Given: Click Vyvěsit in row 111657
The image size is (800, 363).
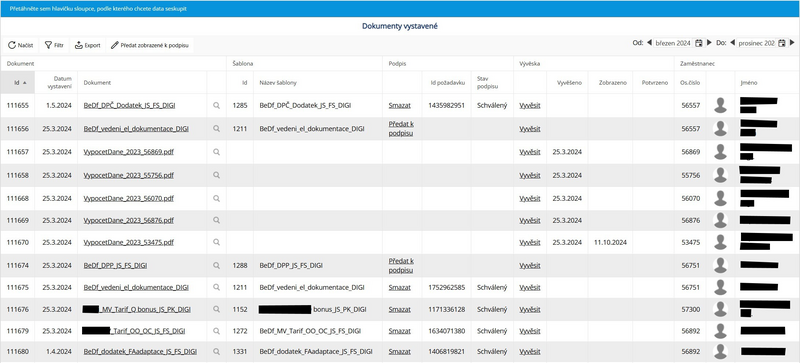Looking at the screenshot, I should tap(530, 152).
